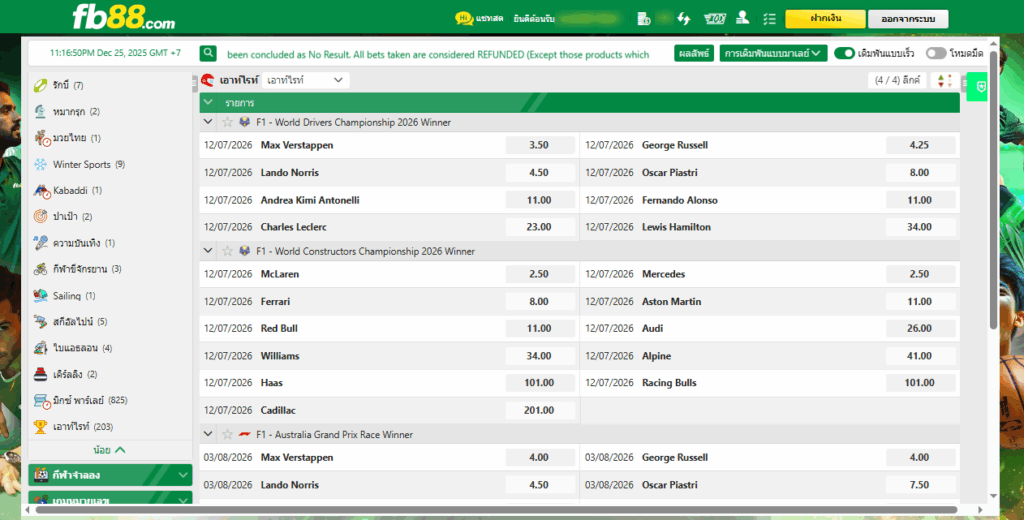Viewport: 1024px width, 520px height.
Task: Select the Sailing boat icon
Action: pyautogui.click(x=40, y=295)
